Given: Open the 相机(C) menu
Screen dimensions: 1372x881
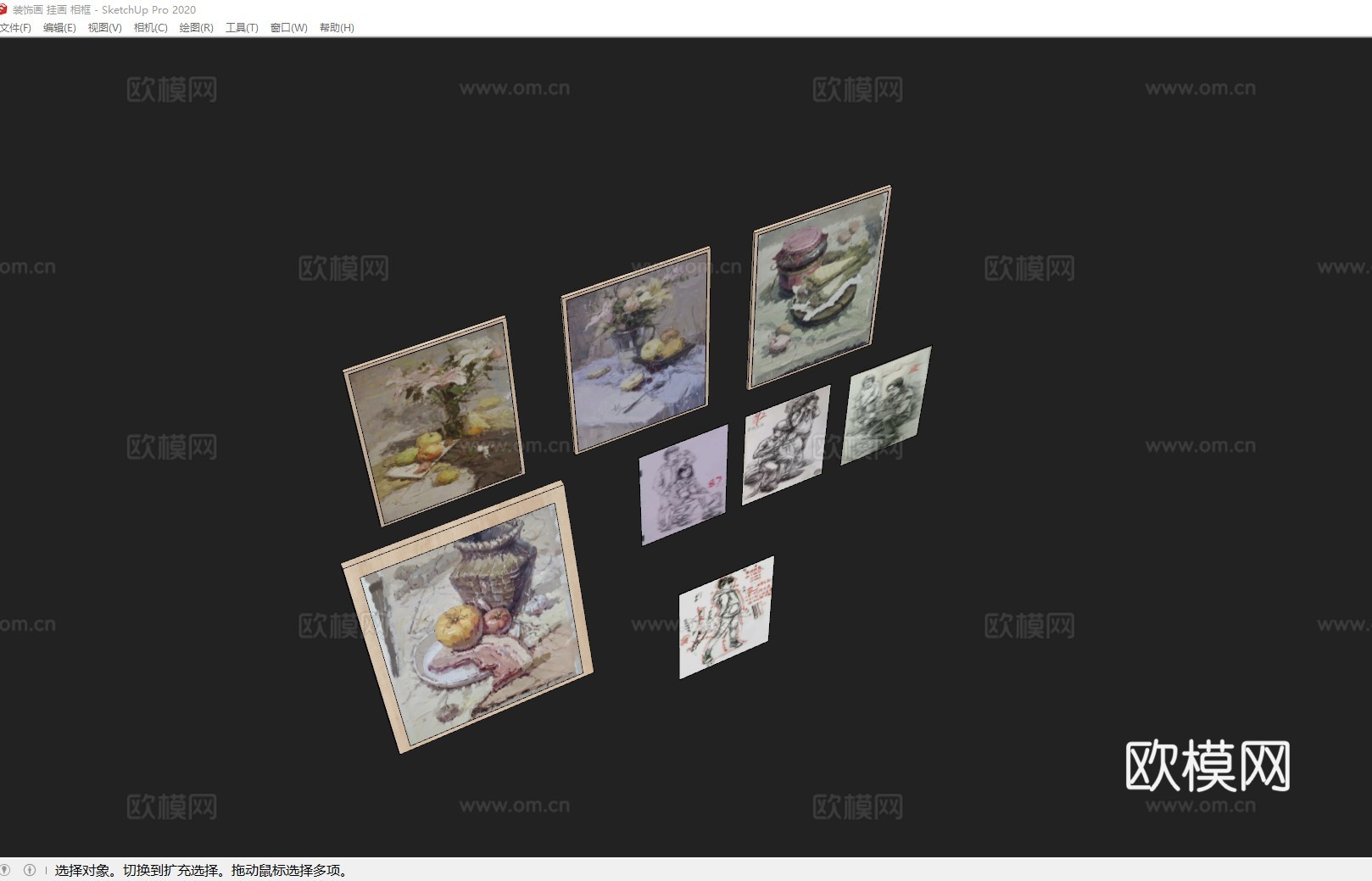Looking at the screenshot, I should coord(151,28).
